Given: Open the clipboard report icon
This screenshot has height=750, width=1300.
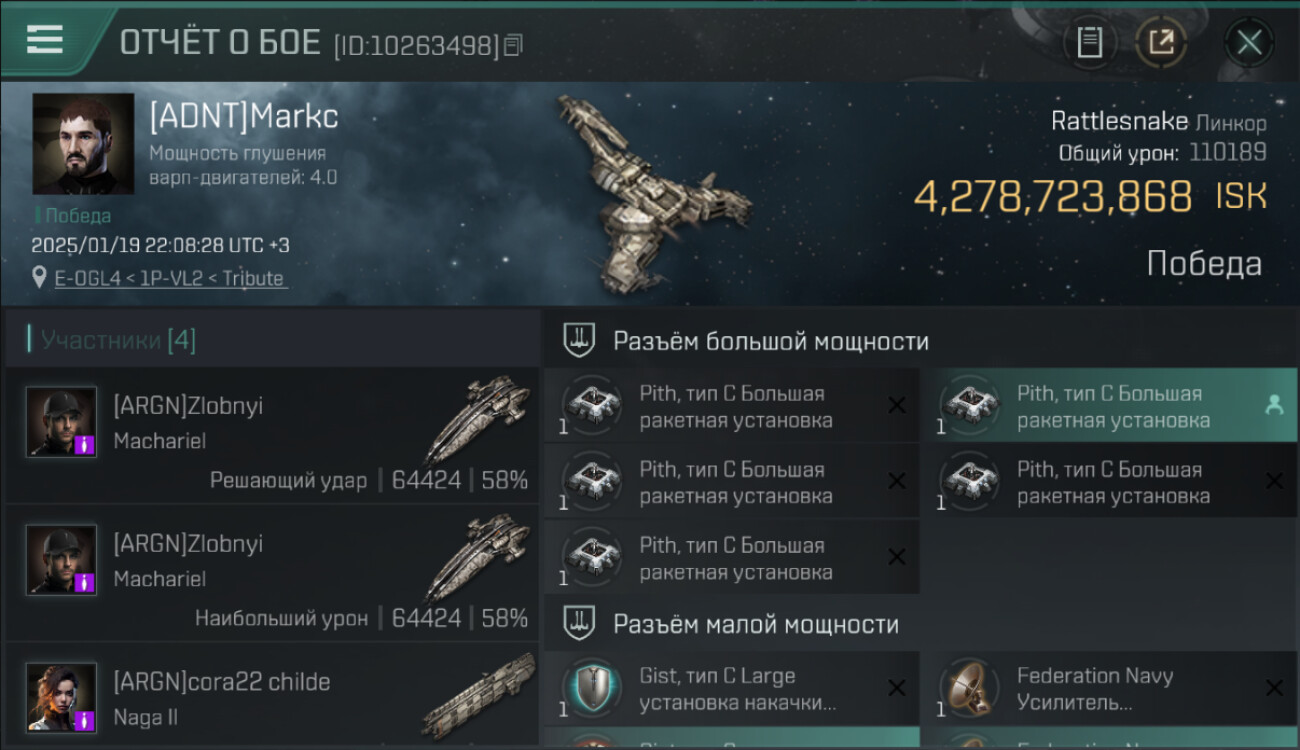Looking at the screenshot, I should coord(1090,42).
